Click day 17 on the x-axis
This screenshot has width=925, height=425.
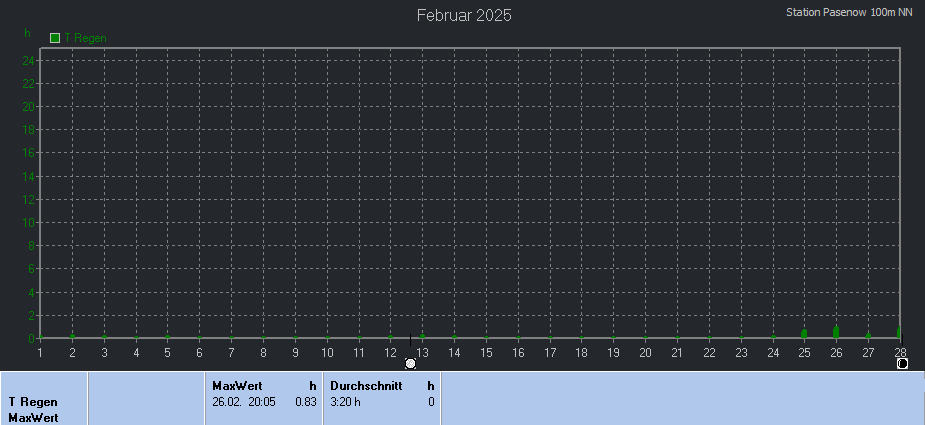point(550,353)
